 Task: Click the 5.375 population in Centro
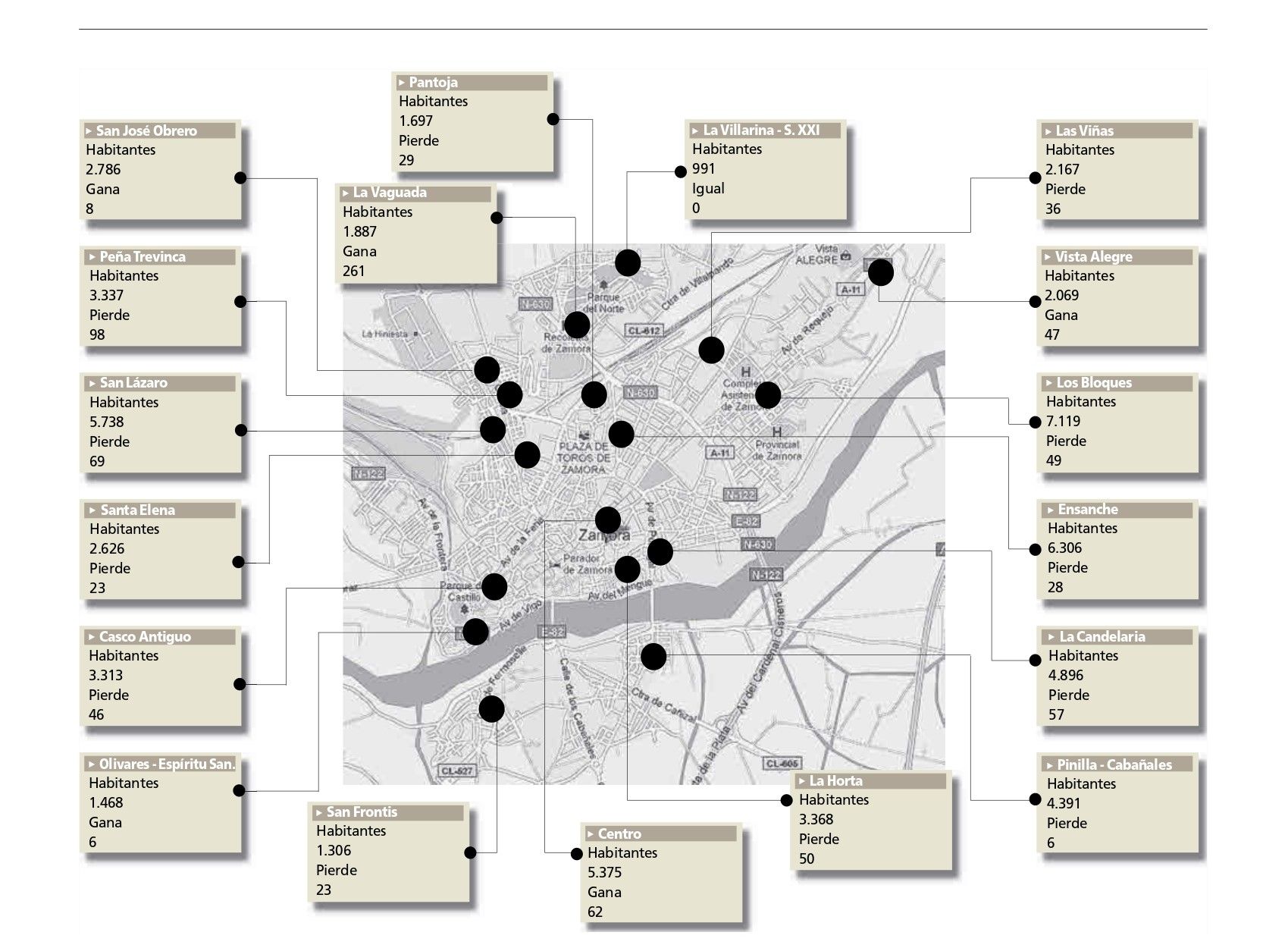click(604, 872)
